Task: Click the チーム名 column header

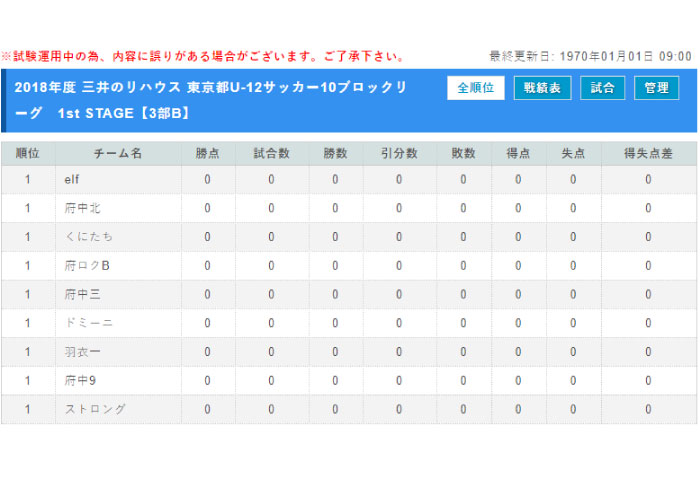Action: (118, 153)
